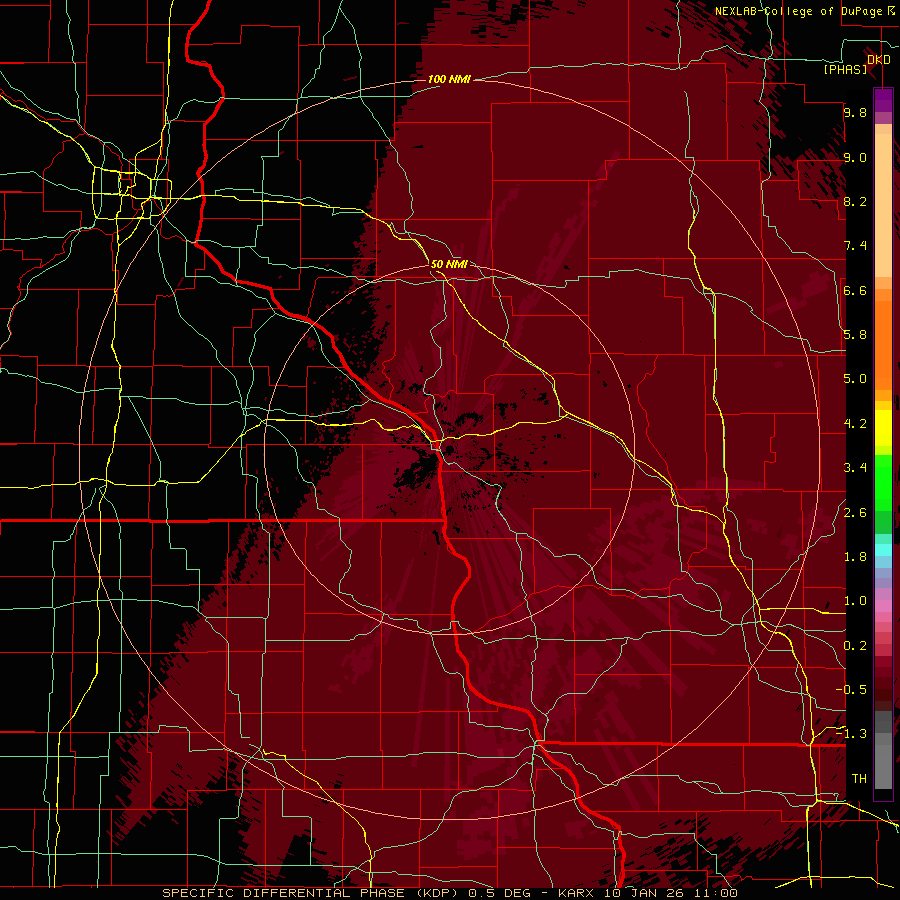This screenshot has width=900, height=900.
Task: Click the 4.2 scale label
Action: (855, 424)
